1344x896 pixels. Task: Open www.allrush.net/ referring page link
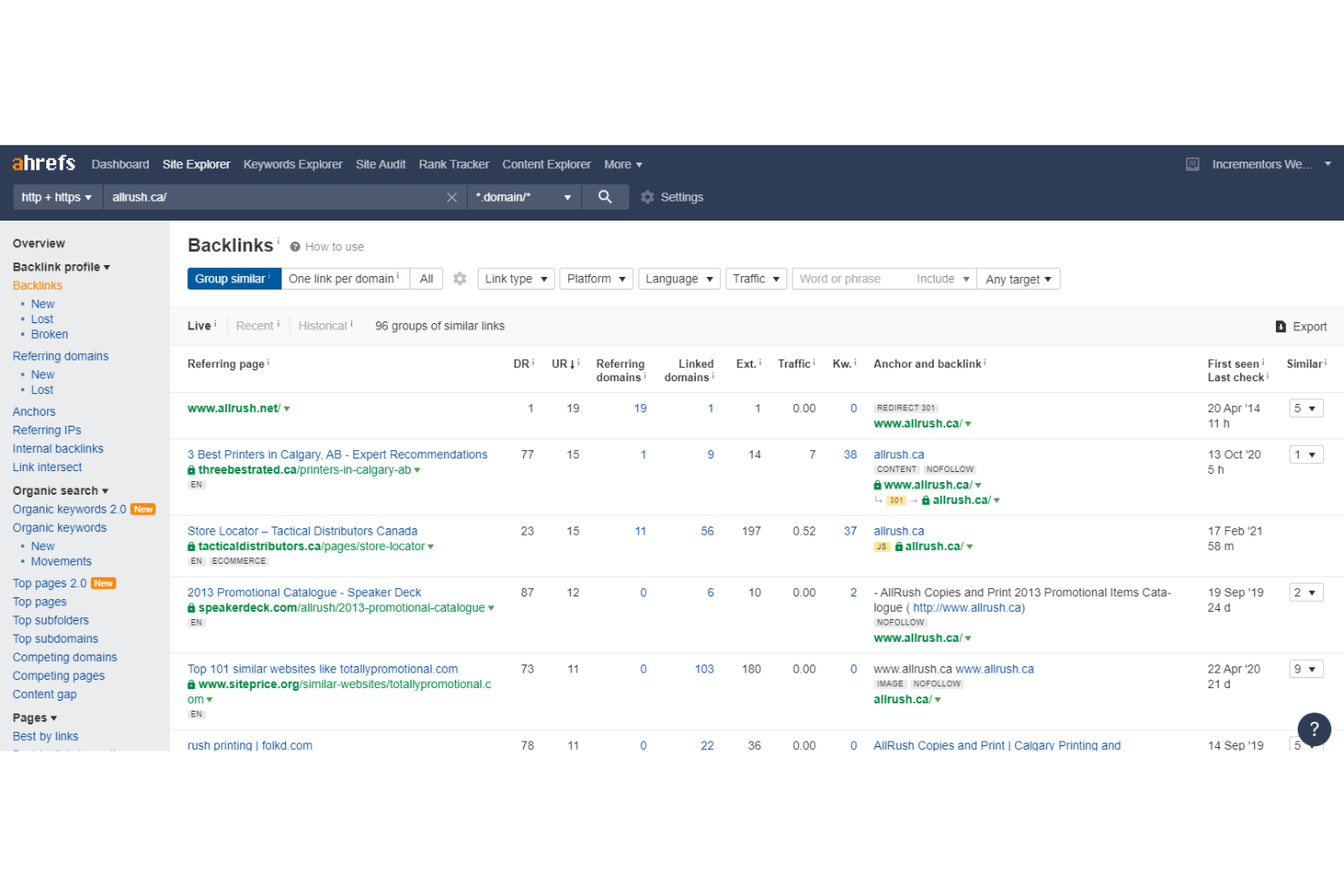(233, 409)
